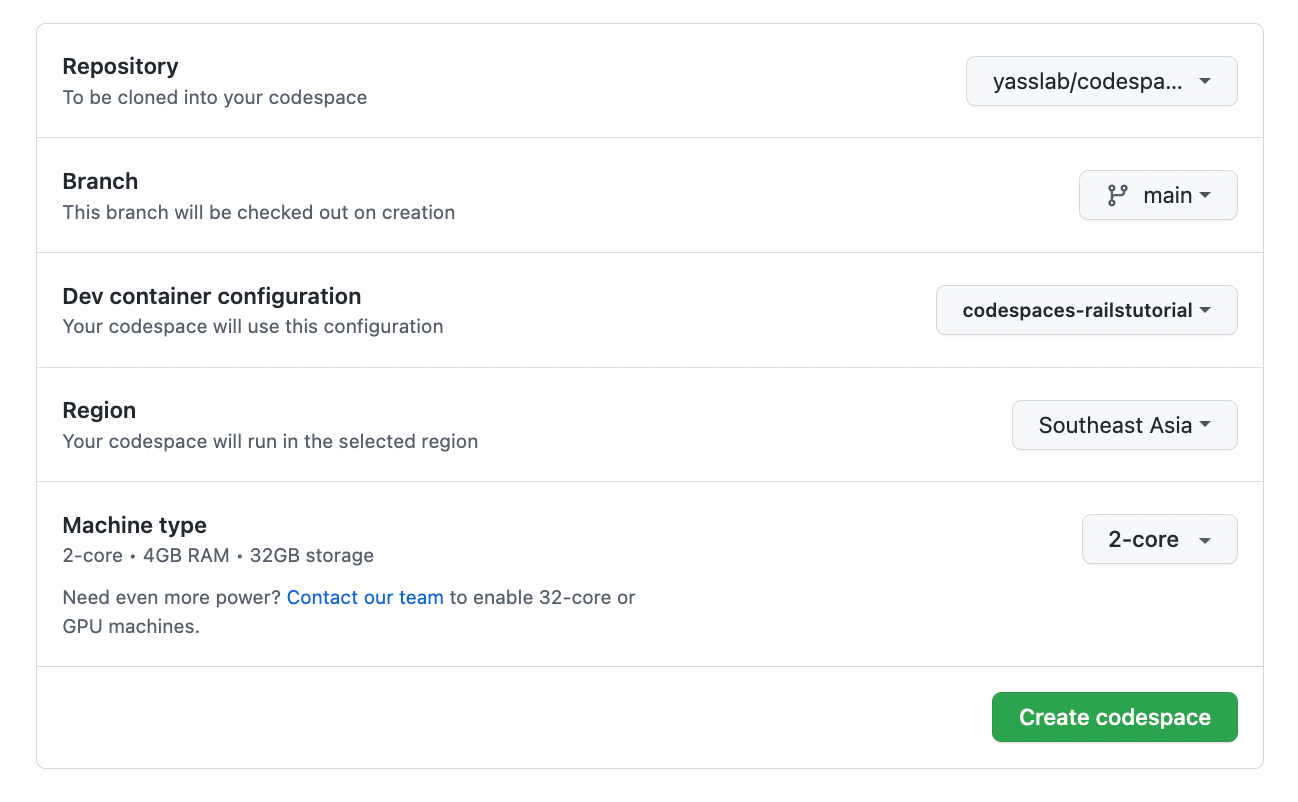This screenshot has width=1298, height=802.
Task: Follow the Contact our team link
Action: pos(365,597)
